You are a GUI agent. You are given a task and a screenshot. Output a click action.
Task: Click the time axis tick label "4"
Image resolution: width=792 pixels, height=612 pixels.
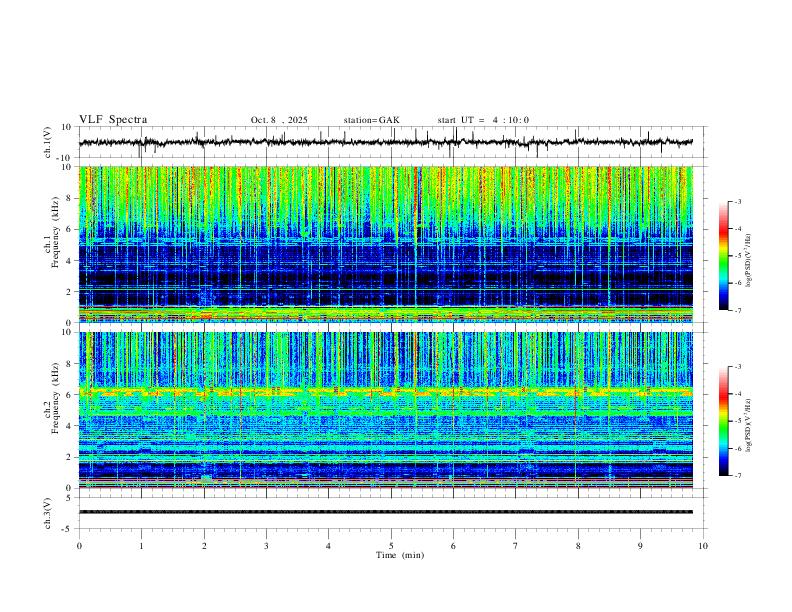(328, 546)
